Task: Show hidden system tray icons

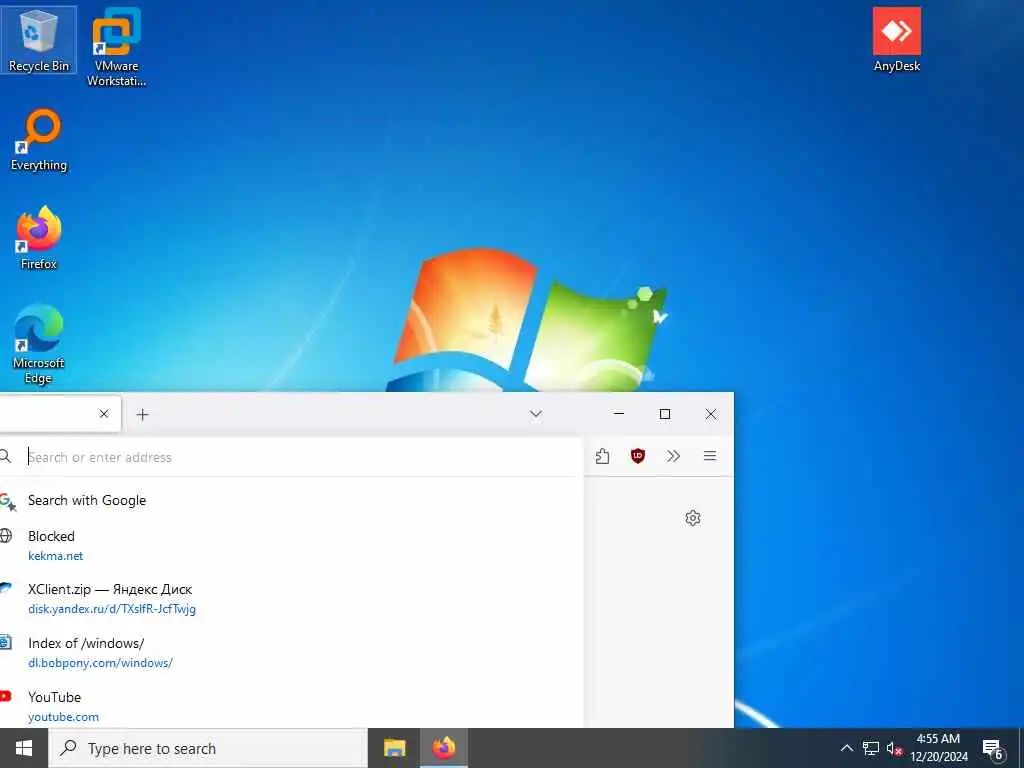Action: [x=846, y=748]
